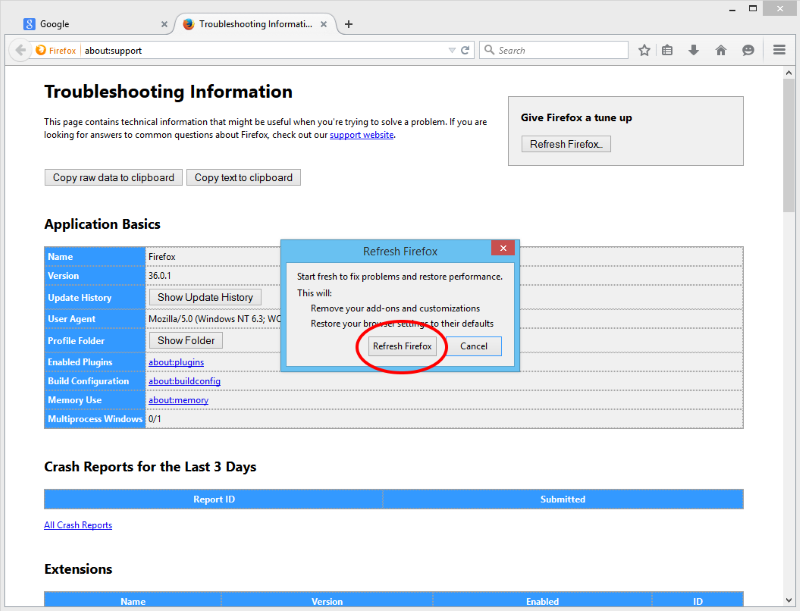
Task: Click the Submitted column header
Action: 563,499
